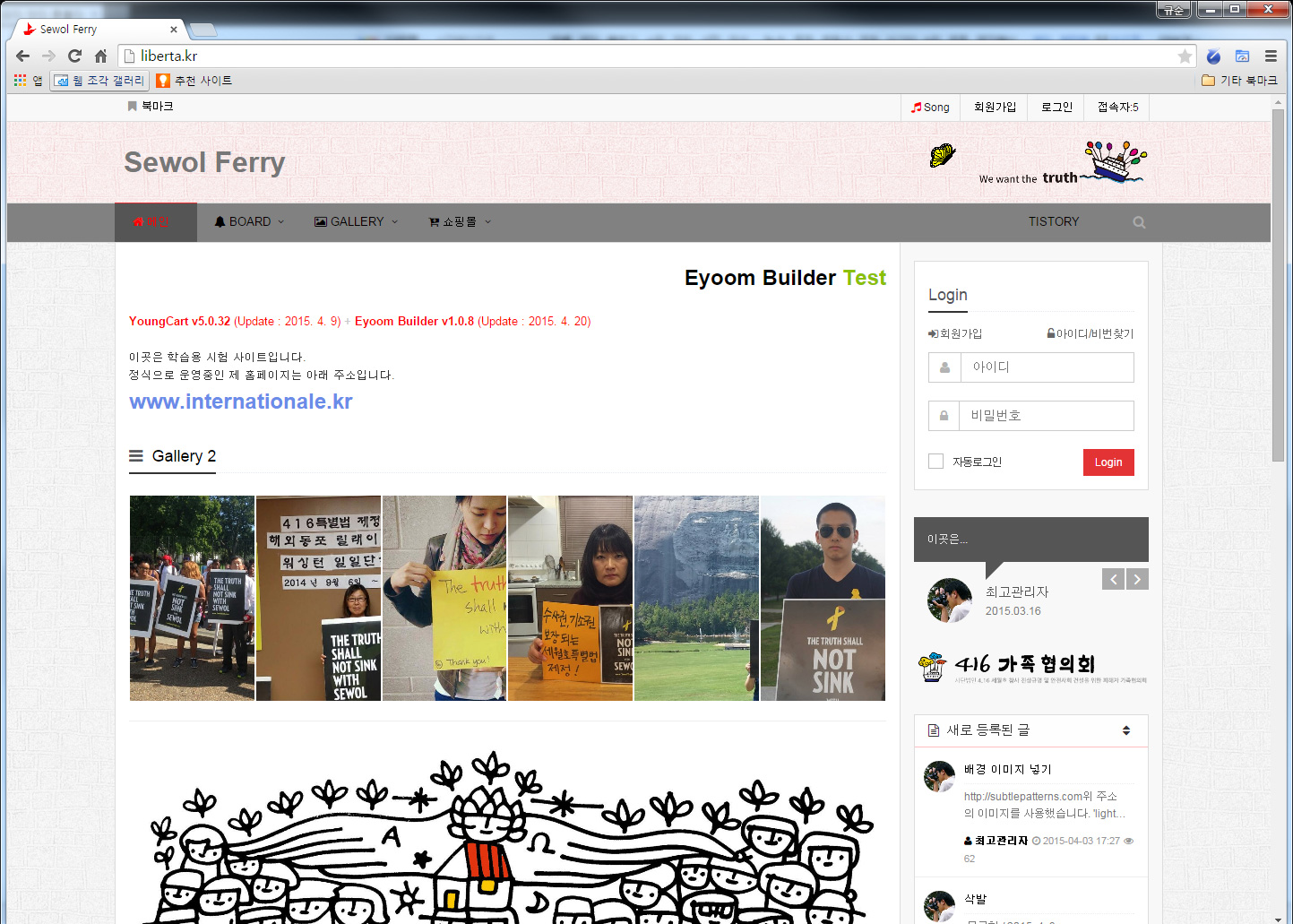Open the 416 가족협의회 banner

(1032, 668)
